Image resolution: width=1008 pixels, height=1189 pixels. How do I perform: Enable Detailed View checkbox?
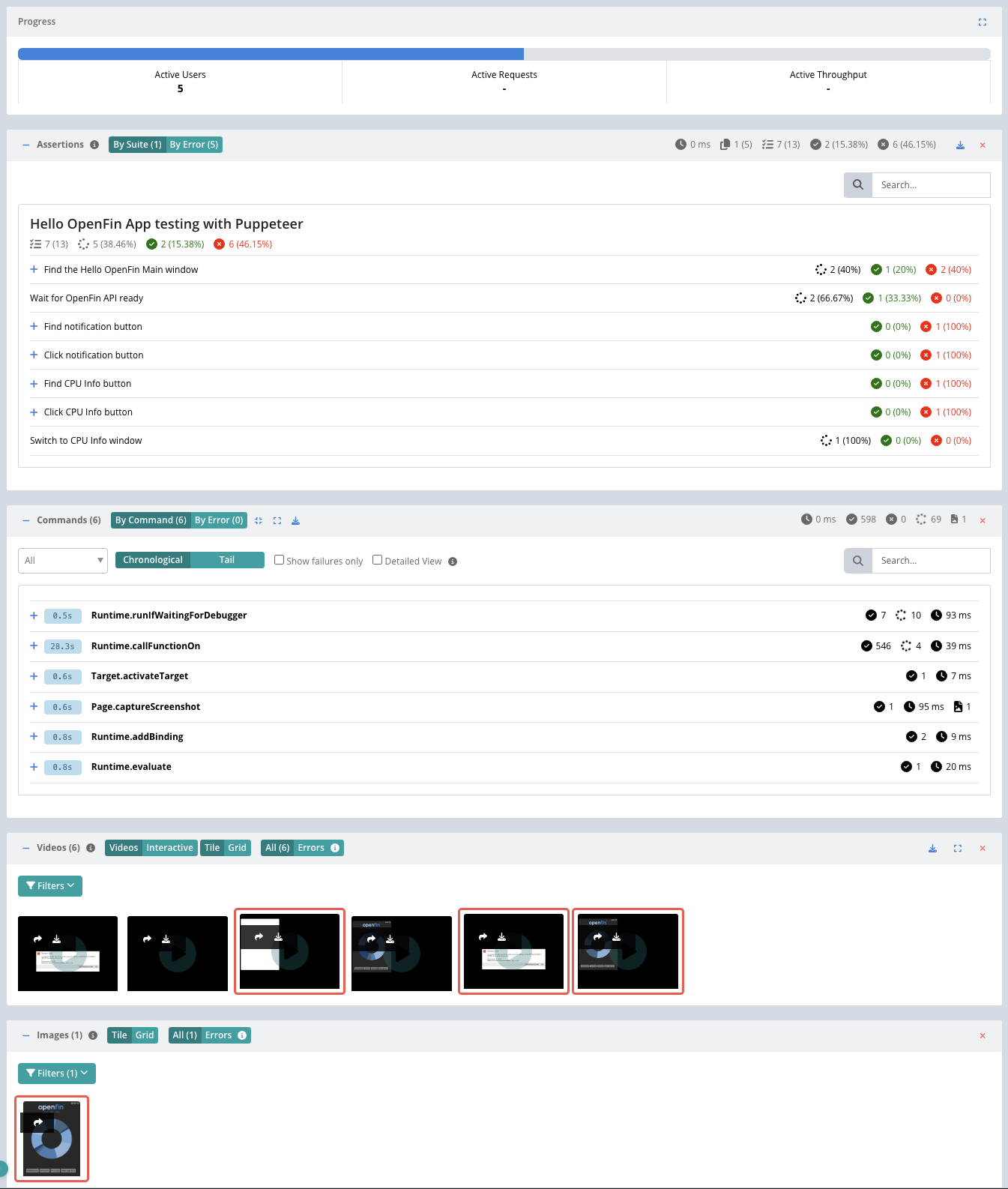click(x=378, y=560)
